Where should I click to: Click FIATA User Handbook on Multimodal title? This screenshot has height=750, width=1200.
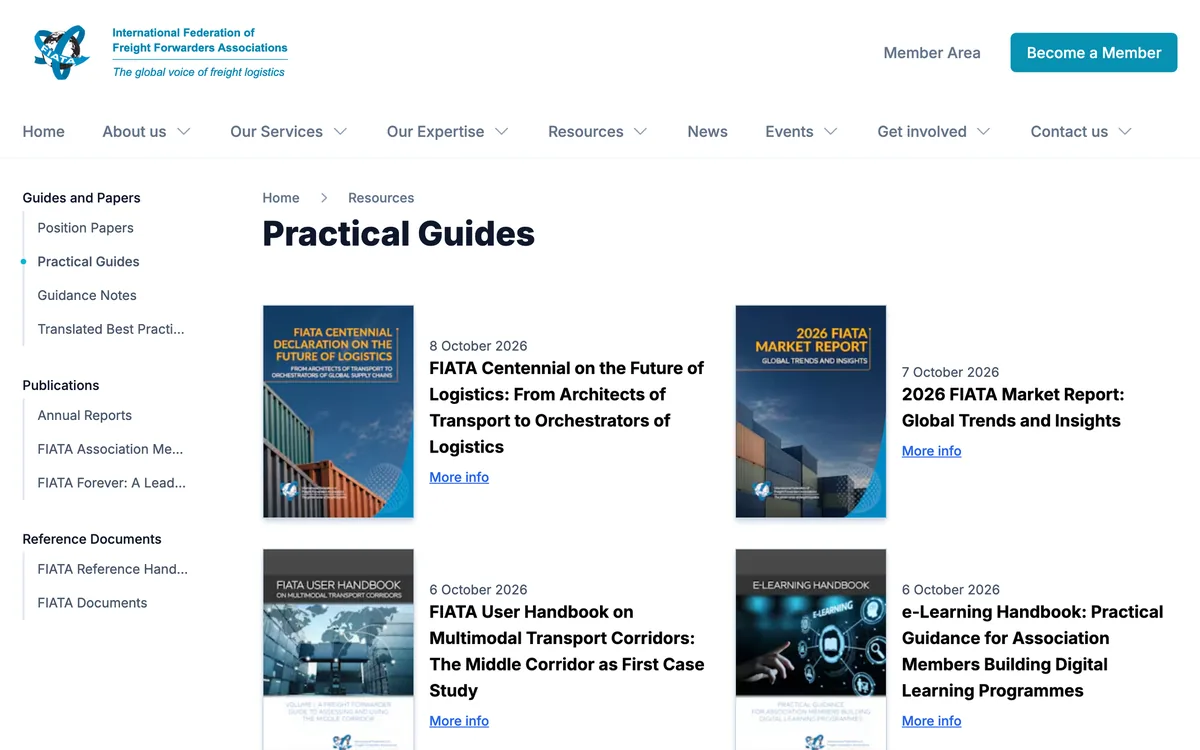click(567, 651)
